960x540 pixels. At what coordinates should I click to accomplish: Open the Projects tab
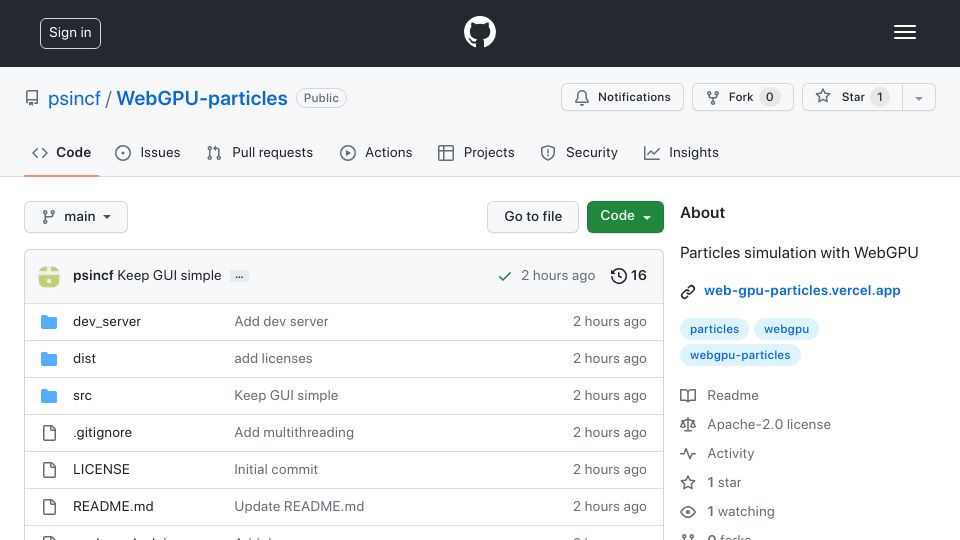point(476,152)
